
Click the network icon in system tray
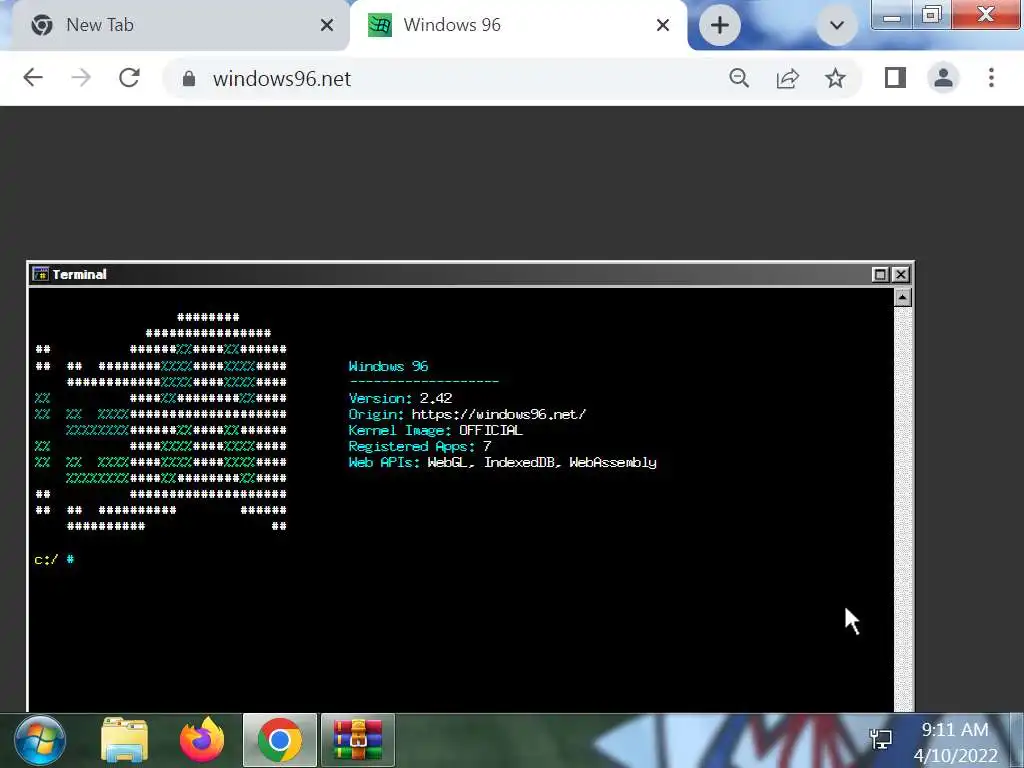pyautogui.click(x=881, y=740)
